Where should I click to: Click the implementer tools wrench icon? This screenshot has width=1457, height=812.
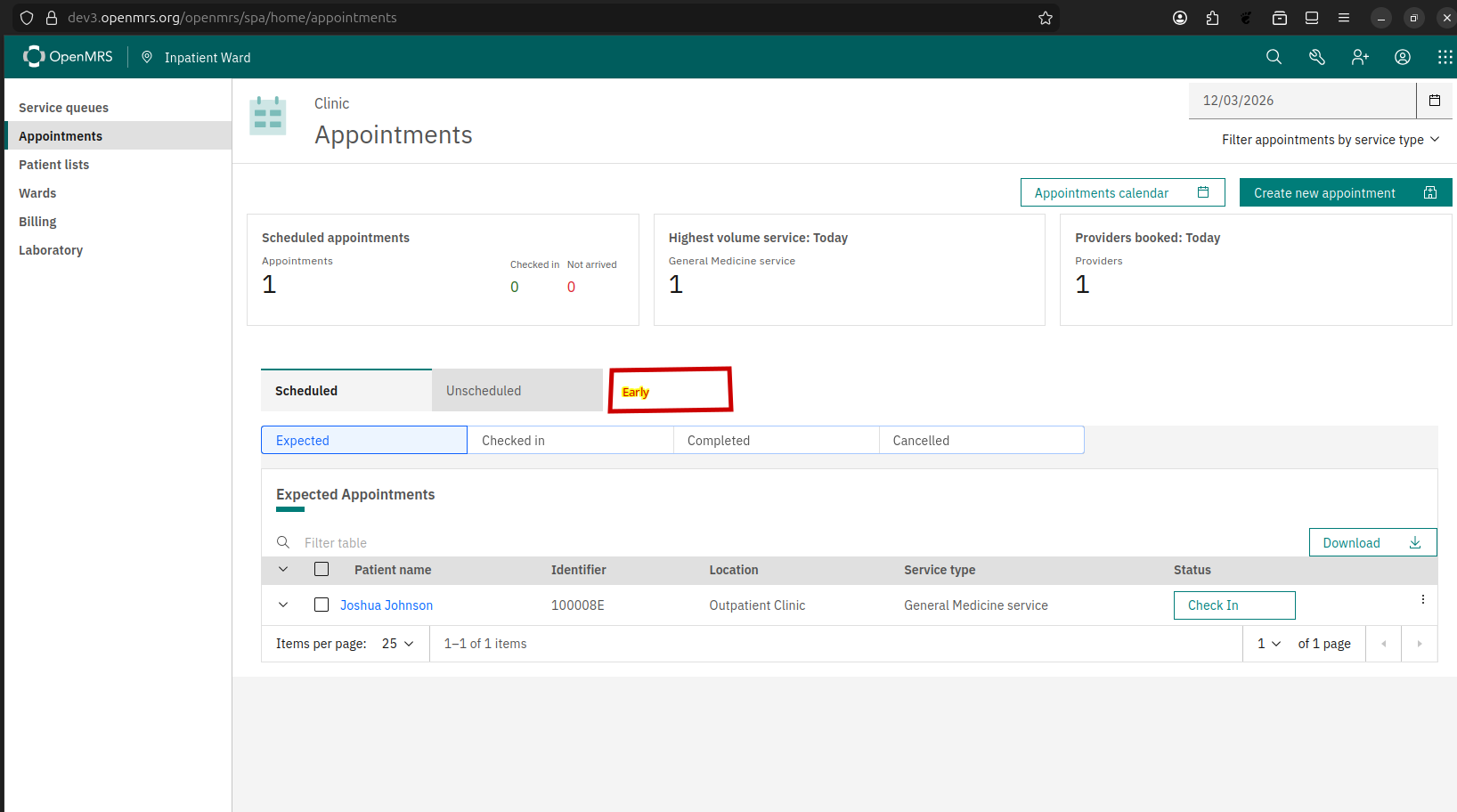[x=1316, y=57]
